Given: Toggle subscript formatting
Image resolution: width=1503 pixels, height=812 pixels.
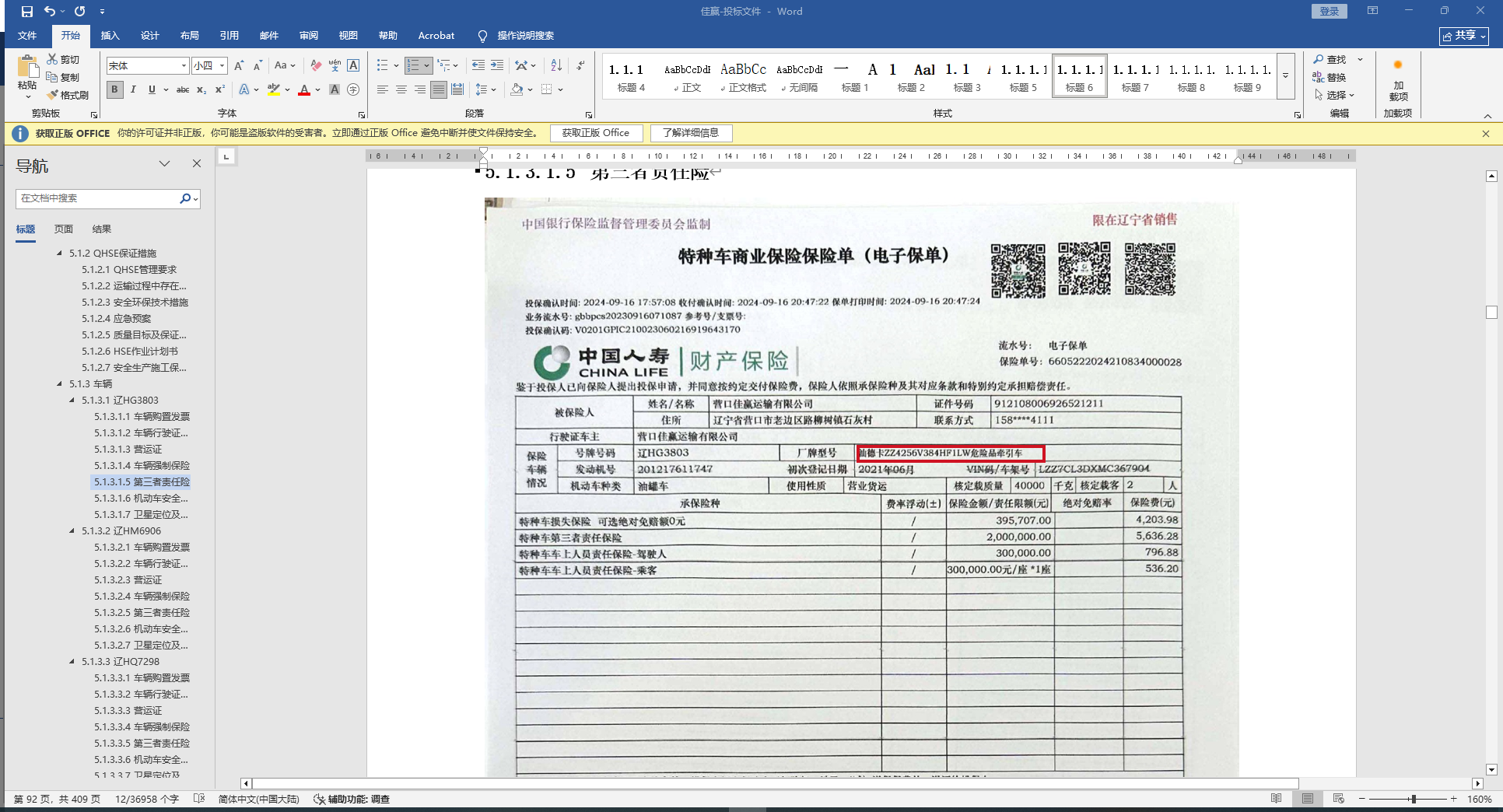Looking at the screenshot, I should (x=201, y=89).
